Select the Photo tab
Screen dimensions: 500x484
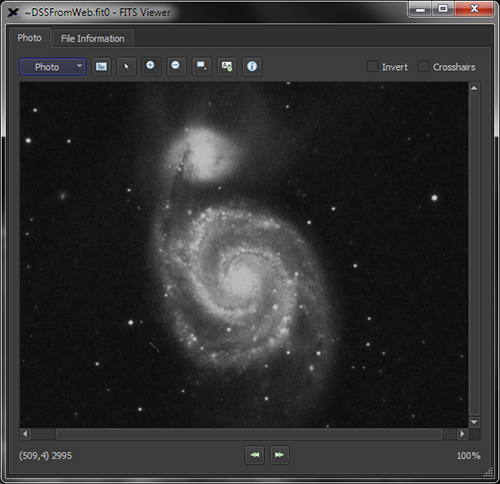(x=30, y=38)
